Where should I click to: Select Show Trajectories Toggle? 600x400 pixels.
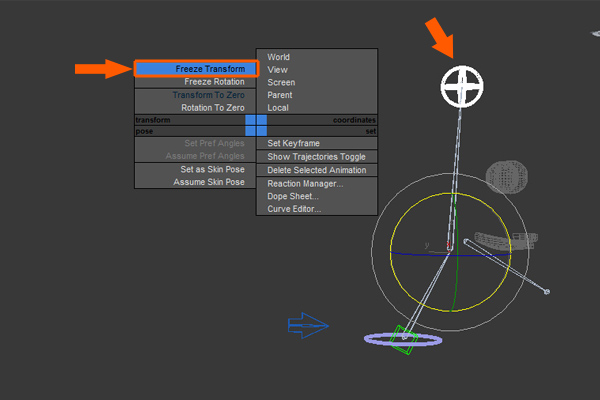pyautogui.click(x=317, y=157)
